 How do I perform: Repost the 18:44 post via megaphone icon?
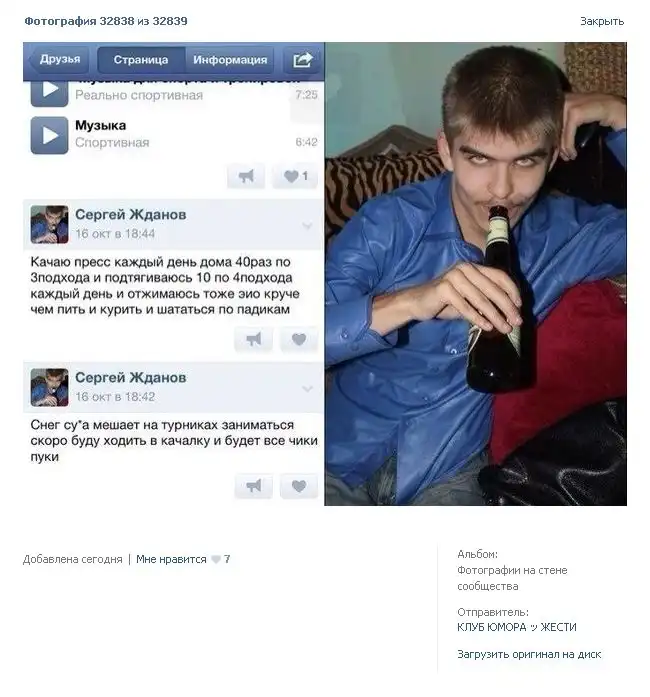[x=253, y=340]
